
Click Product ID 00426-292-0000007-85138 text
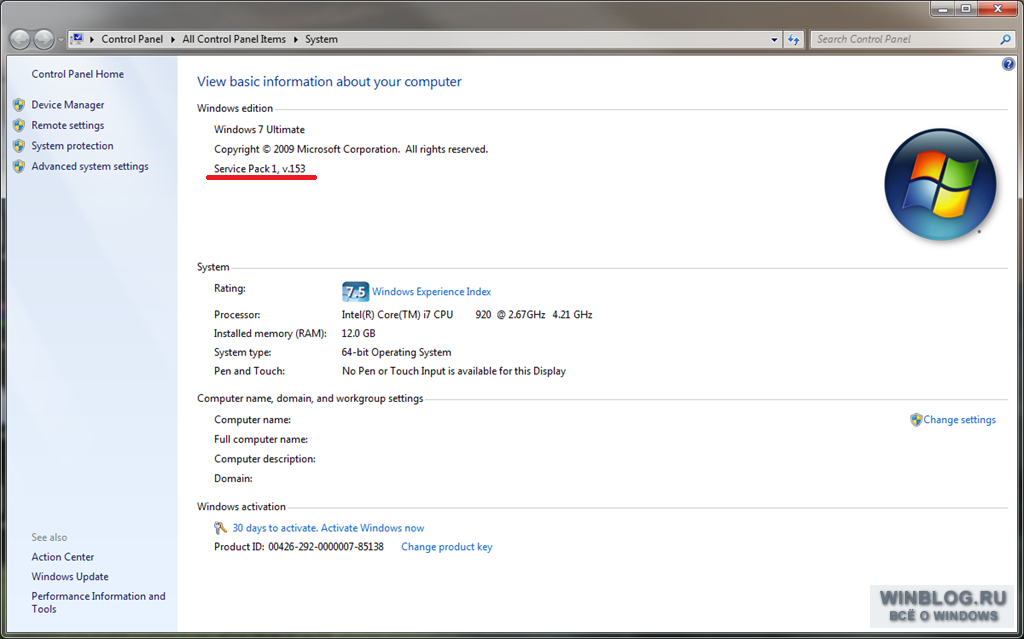coord(298,547)
